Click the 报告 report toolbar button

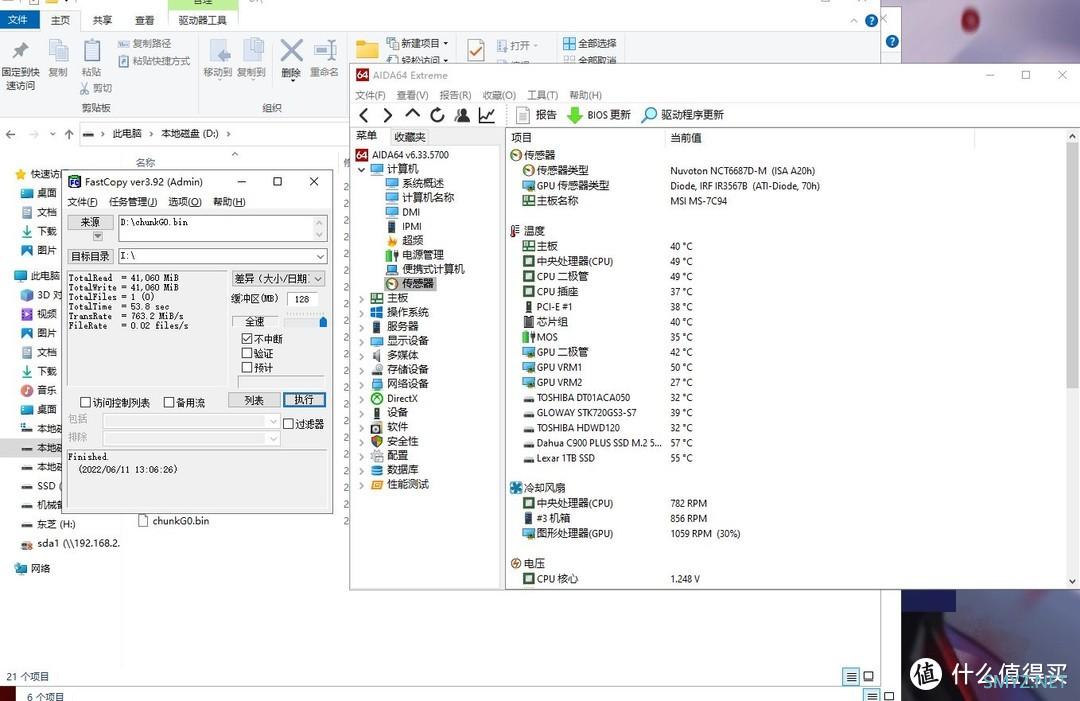(537, 115)
